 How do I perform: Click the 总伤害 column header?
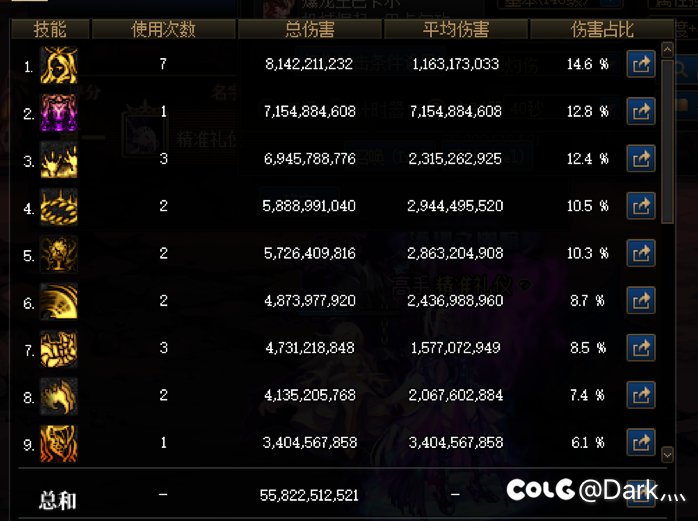pos(310,29)
